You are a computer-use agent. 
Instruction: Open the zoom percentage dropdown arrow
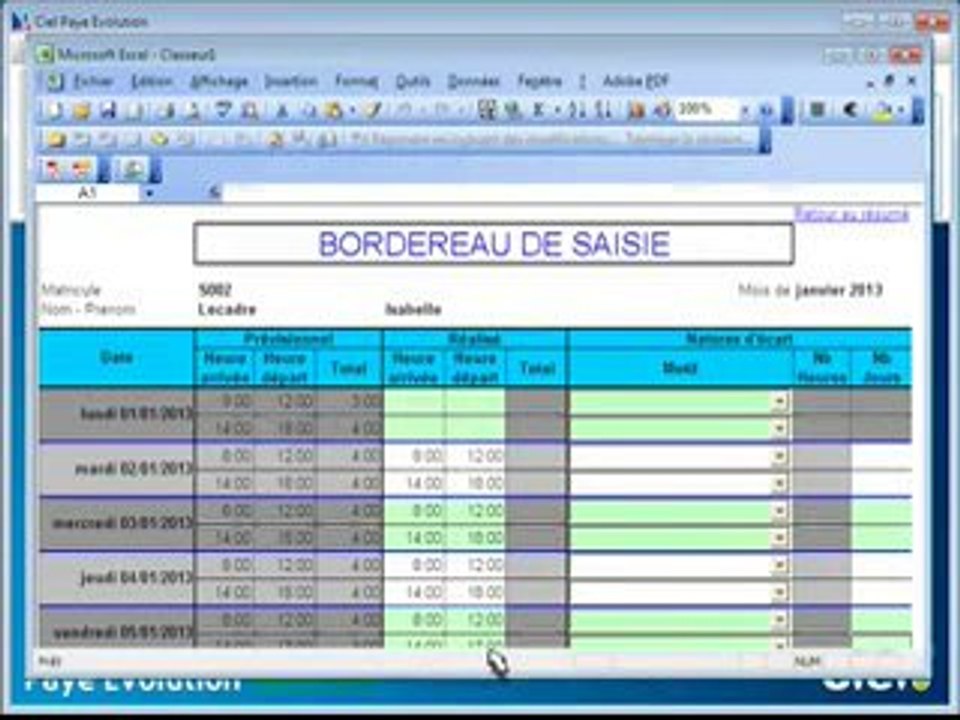click(745, 111)
